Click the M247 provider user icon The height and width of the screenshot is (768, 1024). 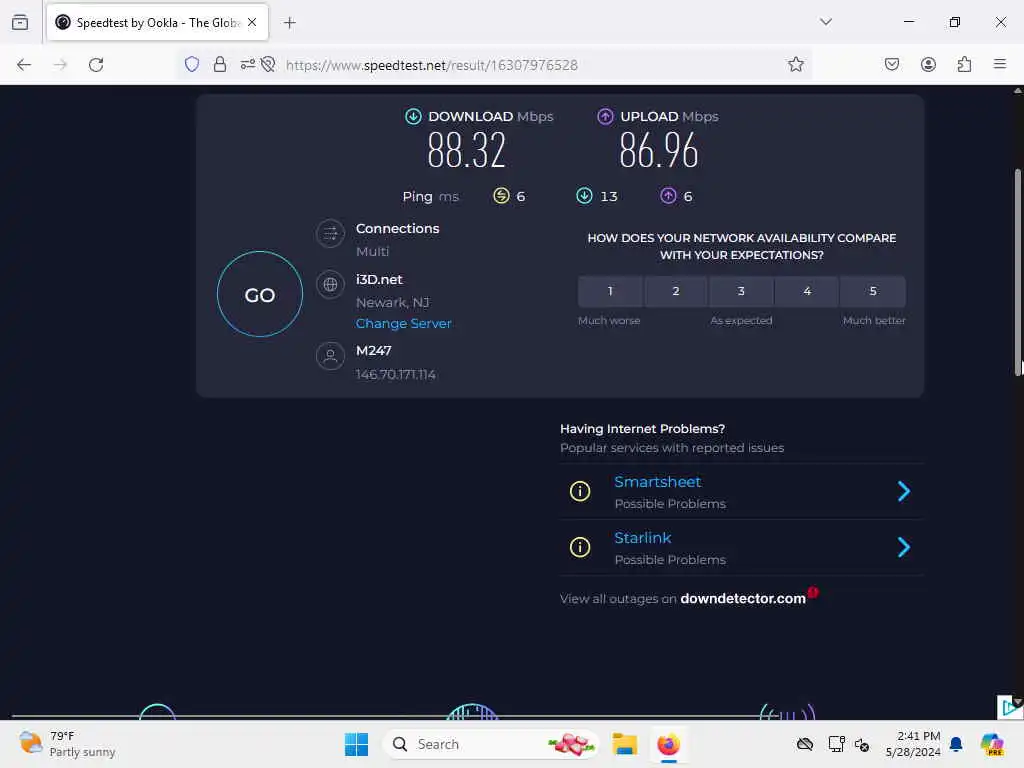pos(330,356)
